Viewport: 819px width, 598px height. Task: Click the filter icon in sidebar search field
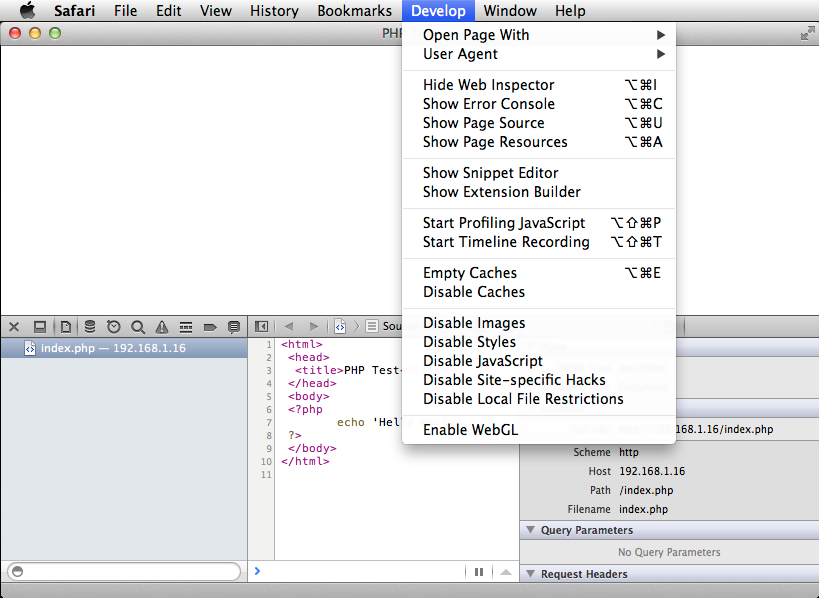pyautogui.click(x=17, y=571)
